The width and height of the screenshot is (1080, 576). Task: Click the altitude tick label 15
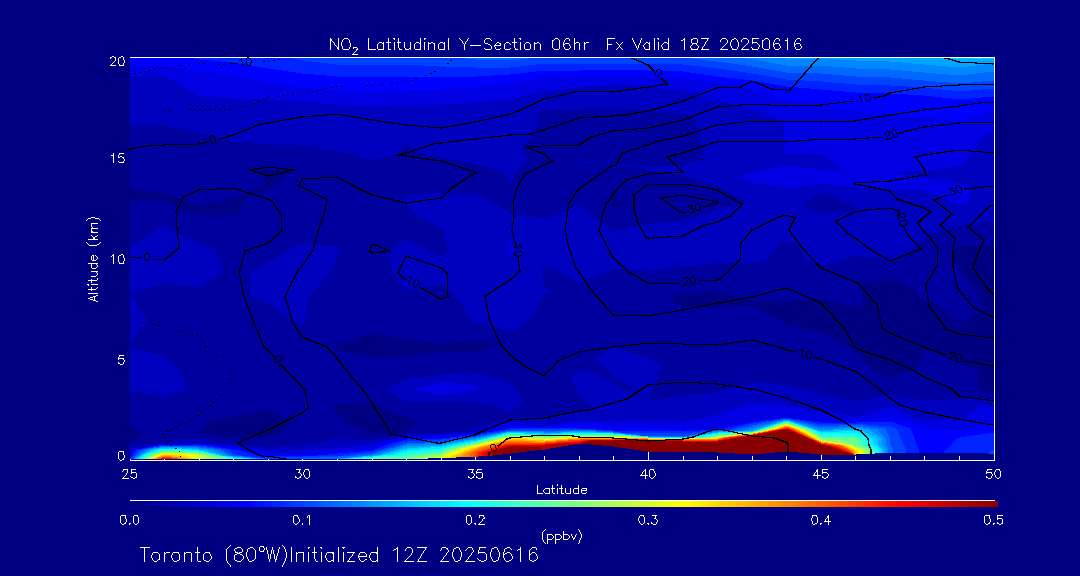pos(118,158)
